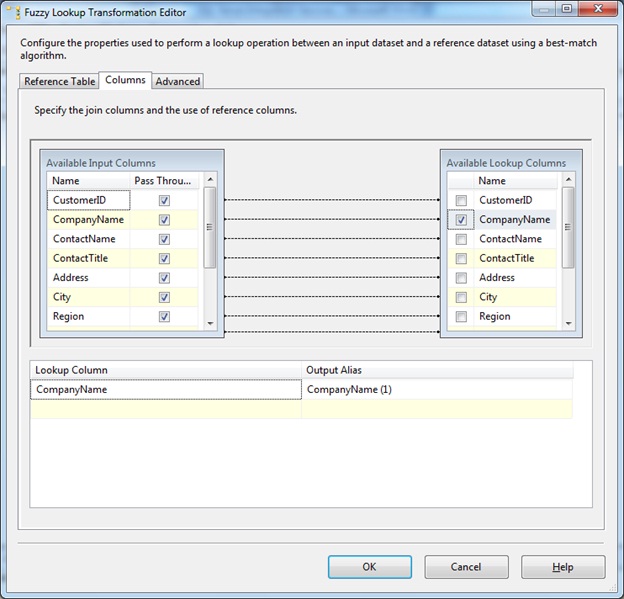Click the Name header in Input Columns

88,181
